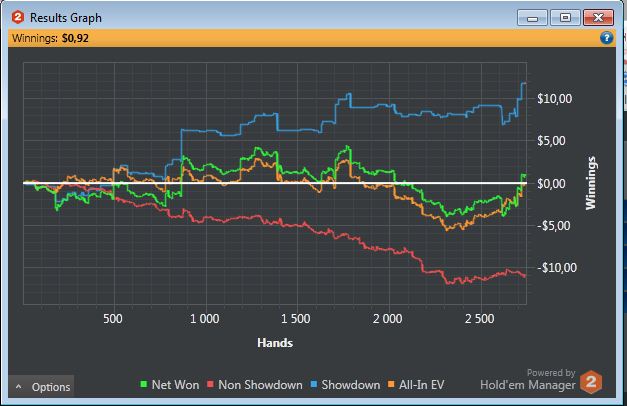Screen dimensions: 627x406
Task: Click the Results Graph title bar app icon
Action: (x=18, y=17)
